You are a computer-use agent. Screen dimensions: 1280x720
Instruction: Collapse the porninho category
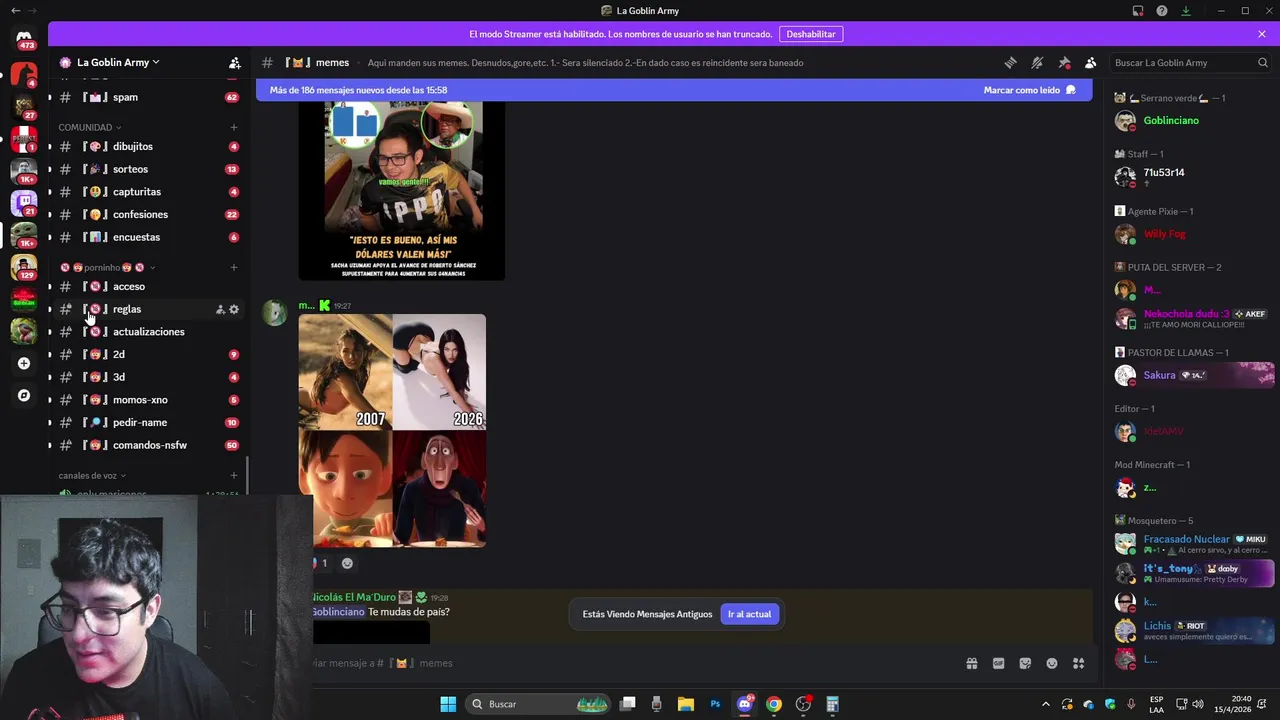click(108, 267)
